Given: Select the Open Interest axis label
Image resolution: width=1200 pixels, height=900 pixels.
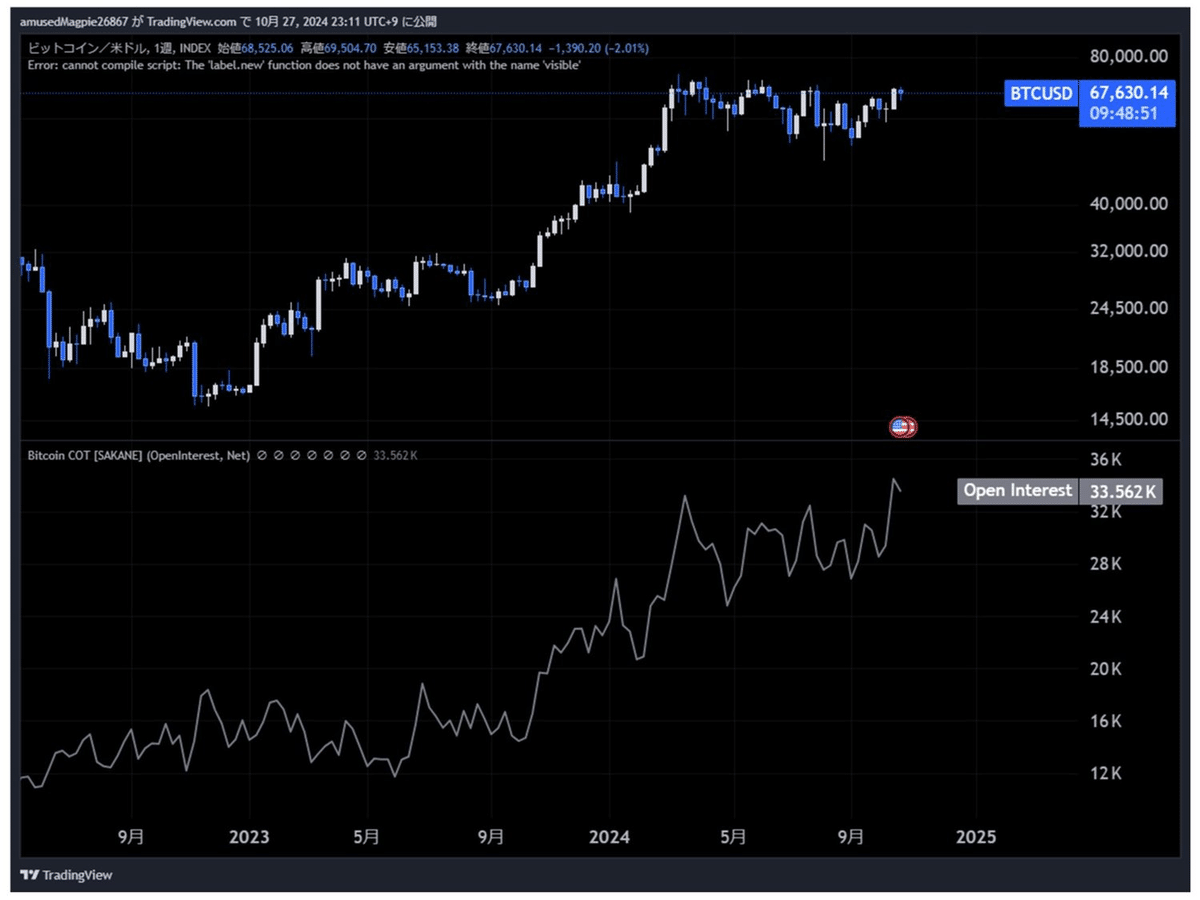Looking at the screenshot, I should click(x=1017, y=491).
